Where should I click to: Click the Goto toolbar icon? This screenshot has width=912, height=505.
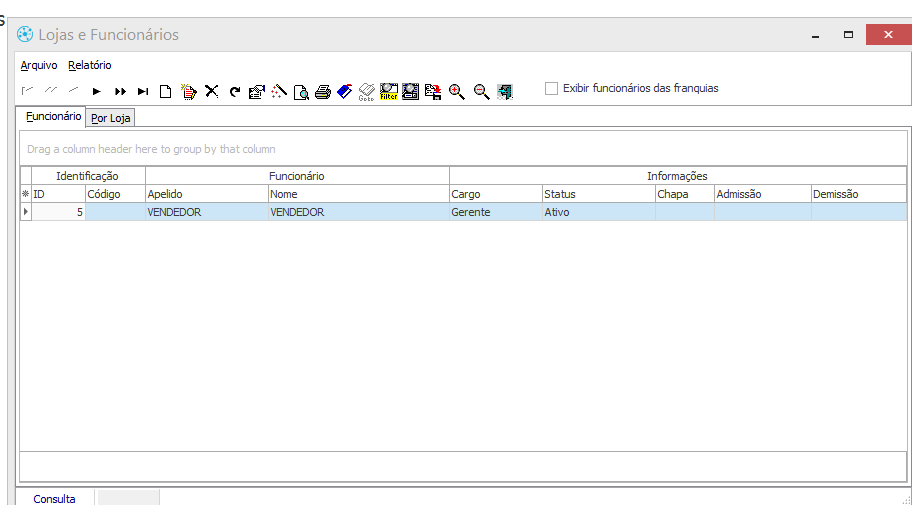(366, 92)
